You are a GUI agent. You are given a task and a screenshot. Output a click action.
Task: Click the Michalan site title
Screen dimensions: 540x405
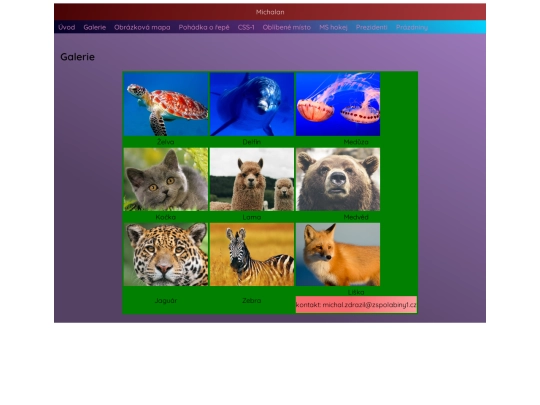[270, 12]
